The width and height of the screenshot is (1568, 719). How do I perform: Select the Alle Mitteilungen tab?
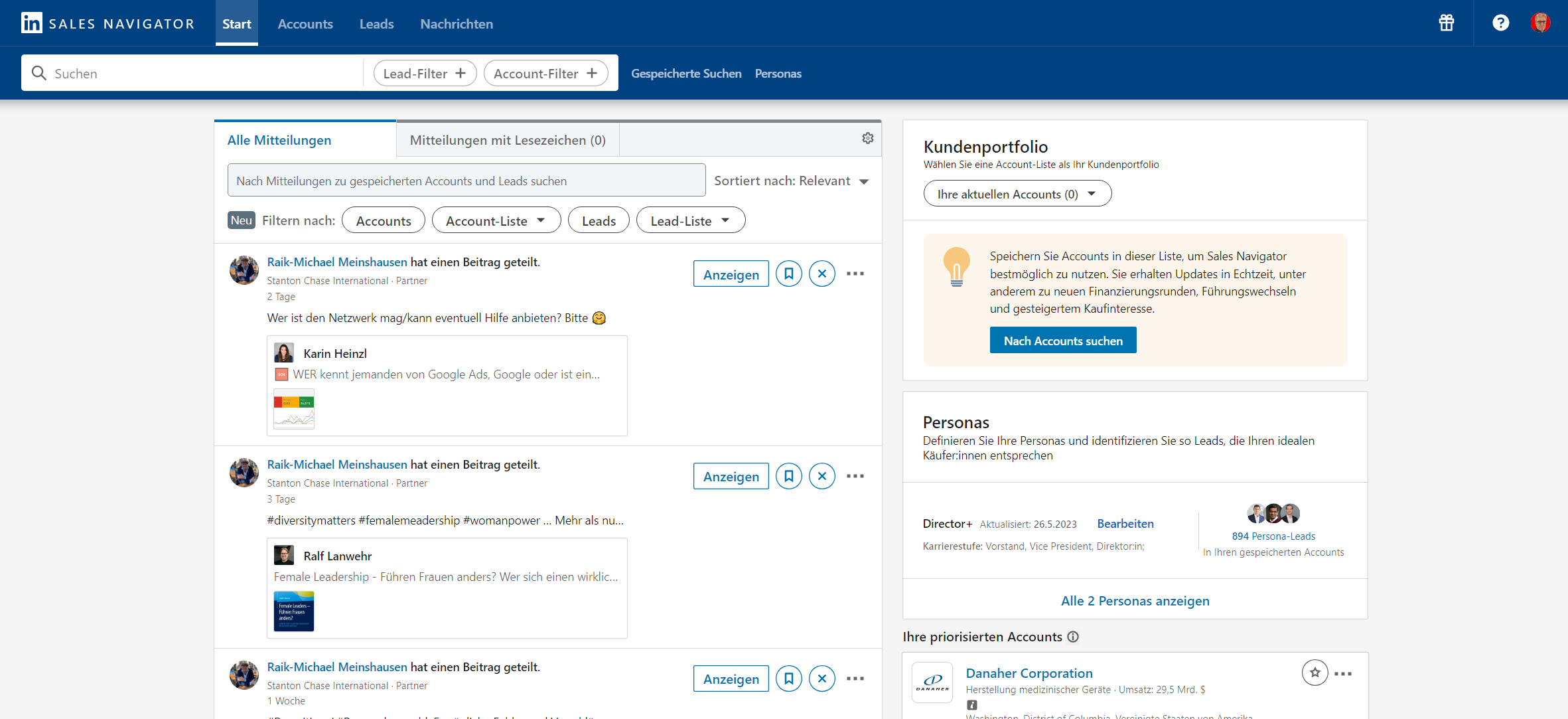point(305,139)
